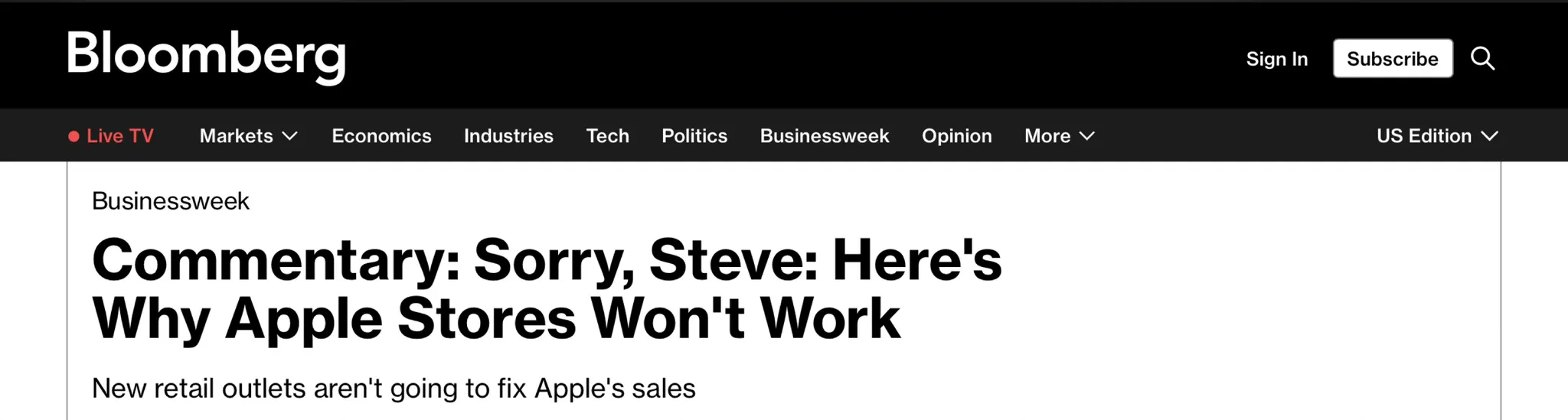Watch Live TV from the navigation bar
Image resolution: width=1568 pixels, height=420 pixels.
tap(120, 136)
